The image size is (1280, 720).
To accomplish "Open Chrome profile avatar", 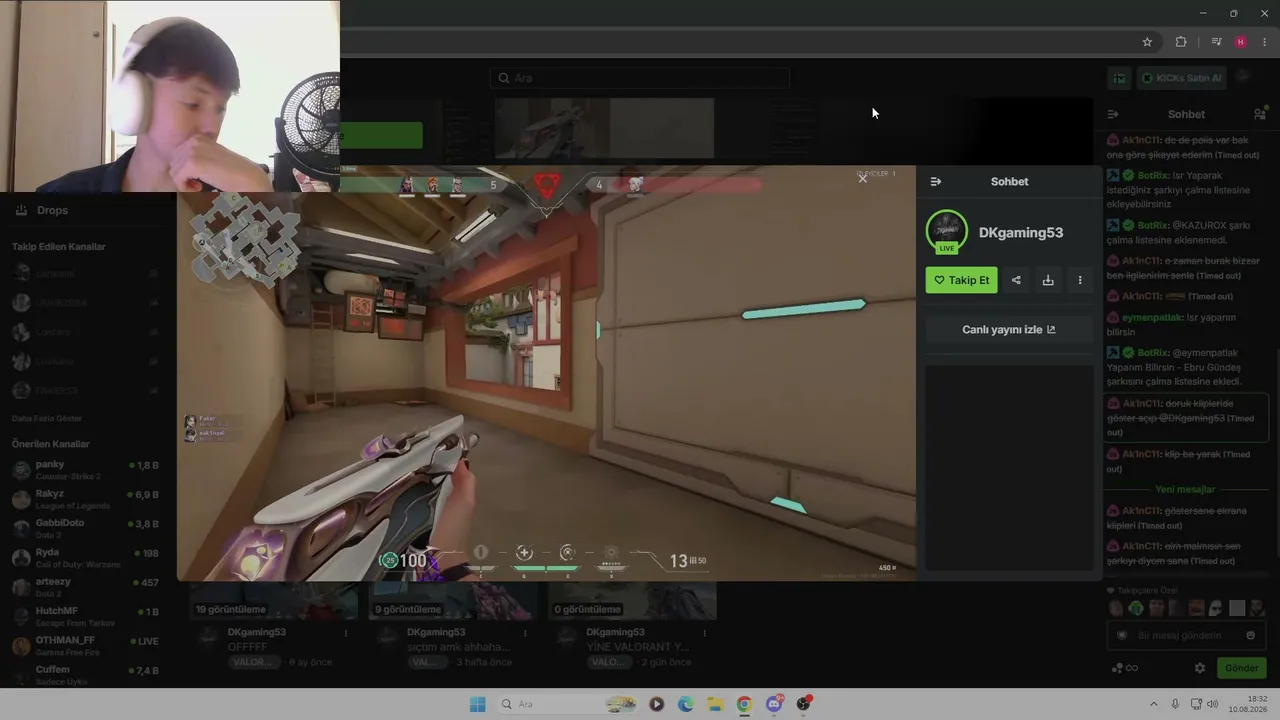I will tap(1241, 42).
